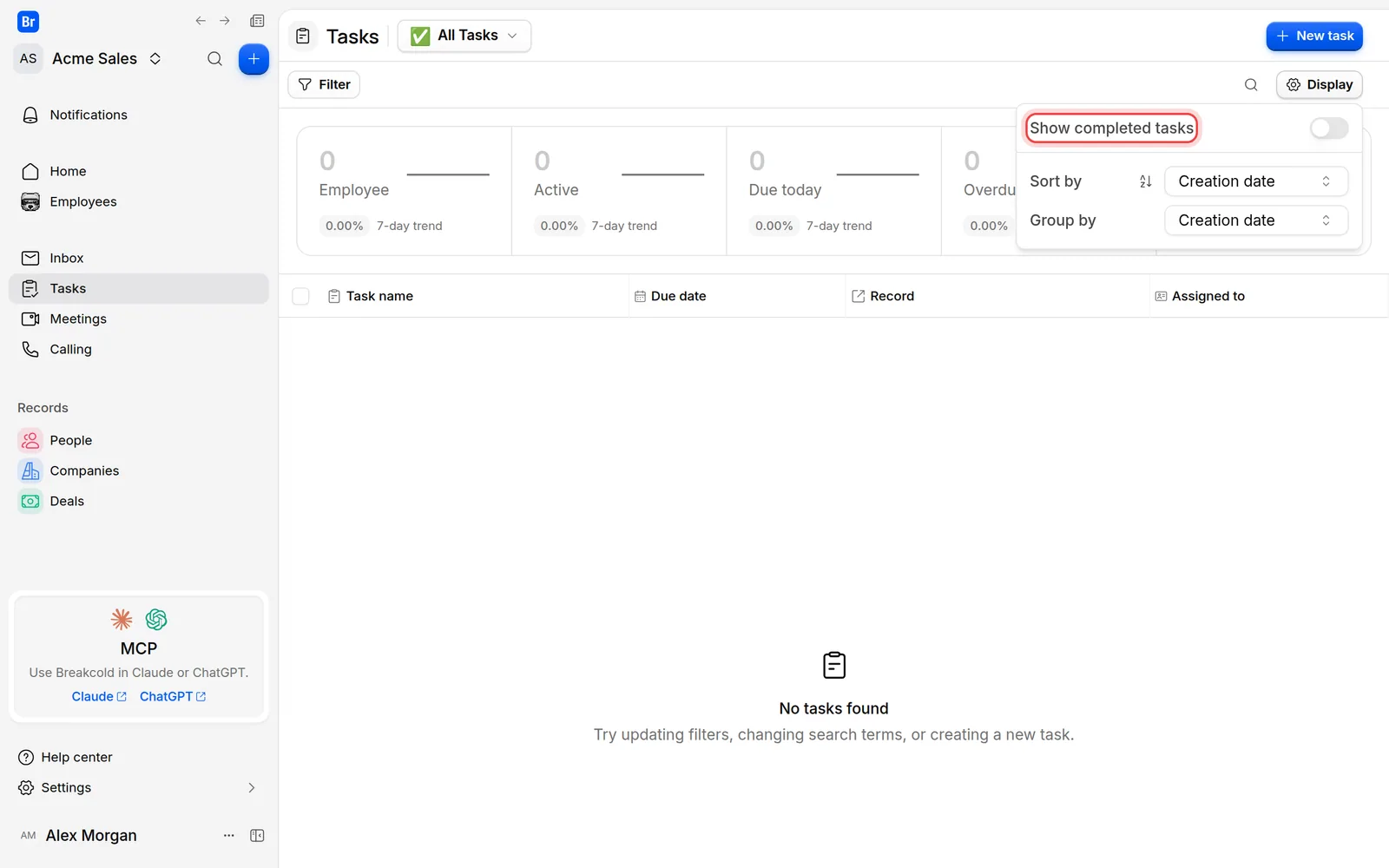This screenshot has height=868, width=1389.
Task: Open the Calling section
Action: [139, 349]
